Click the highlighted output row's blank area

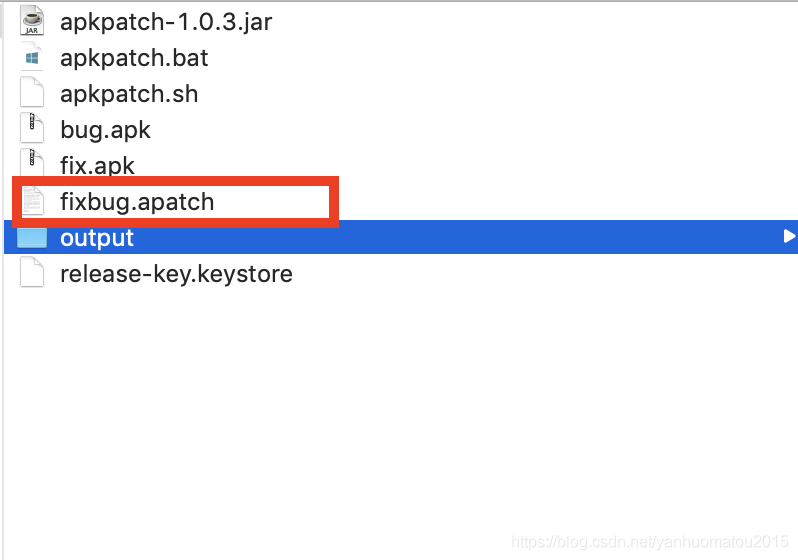click(x=458, y=237)
